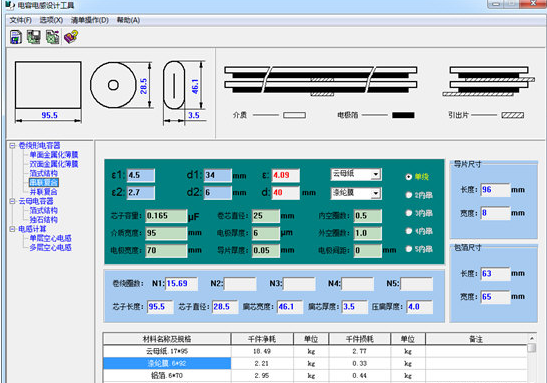Click the third toolbar icon with green spreadsheet
Viewport: 547px width, 383px height.
[52, 37]
